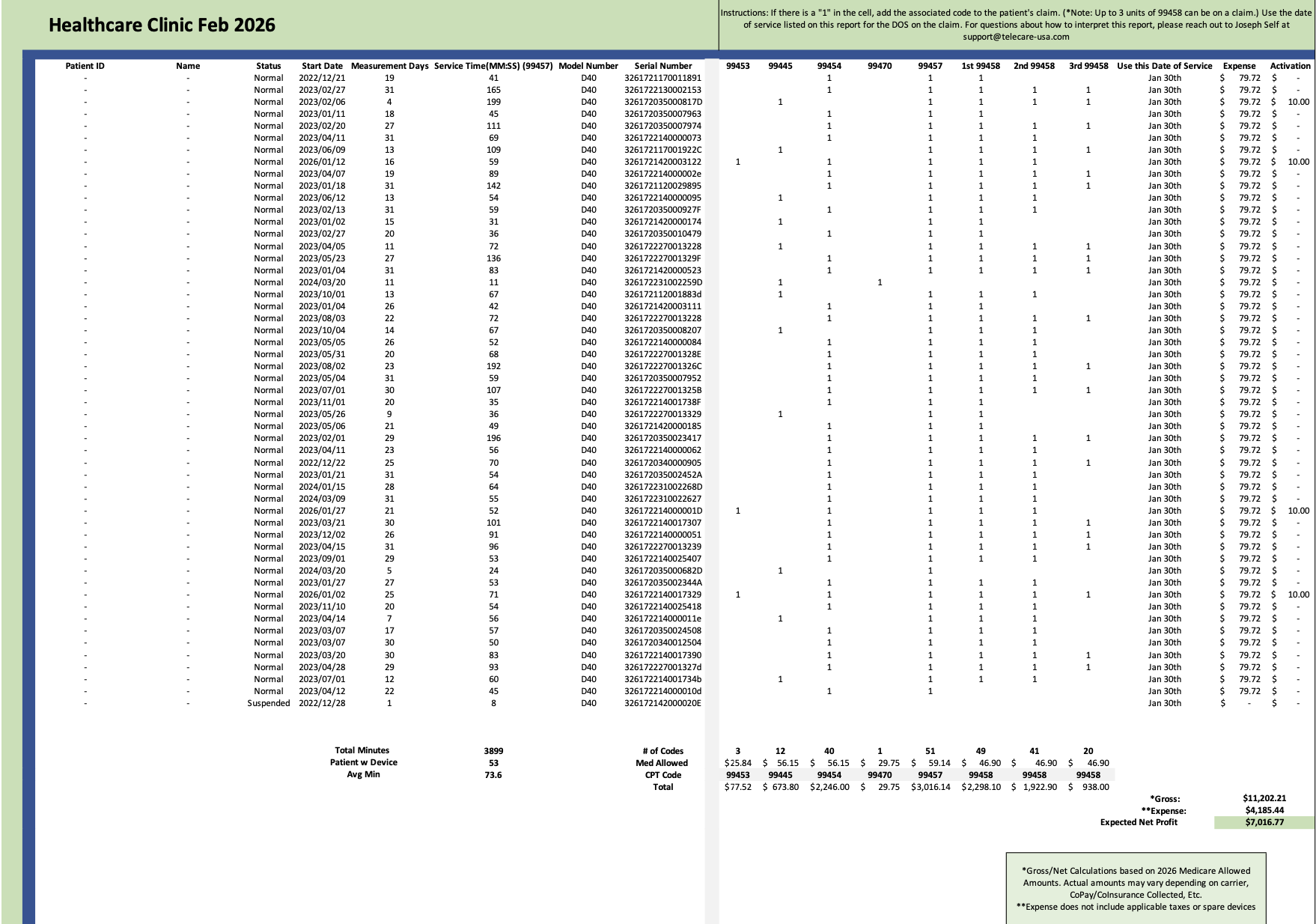Click the Patient ID column header
The image size is (1316, 924).
[x=86, y=66]
